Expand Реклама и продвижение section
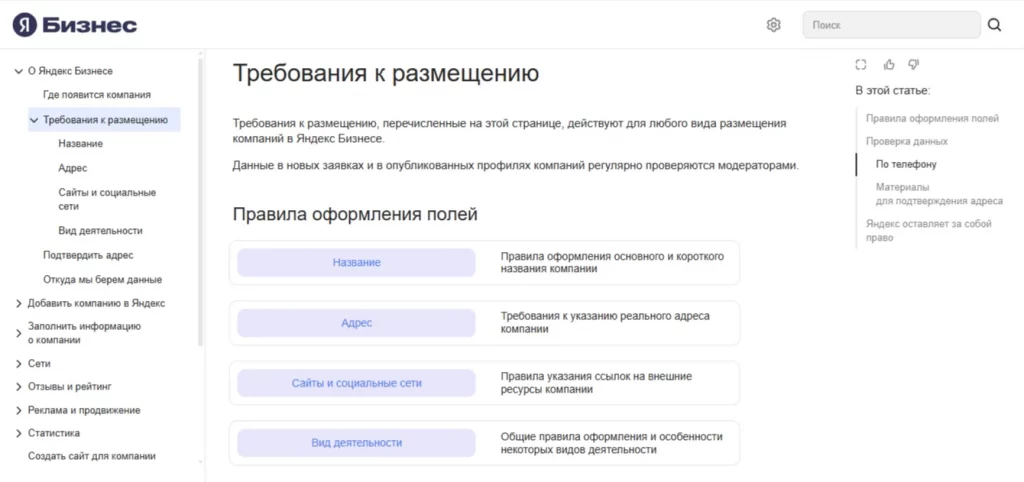The height and width of the screenshot is (482, 1024). (x=18, y=410)
